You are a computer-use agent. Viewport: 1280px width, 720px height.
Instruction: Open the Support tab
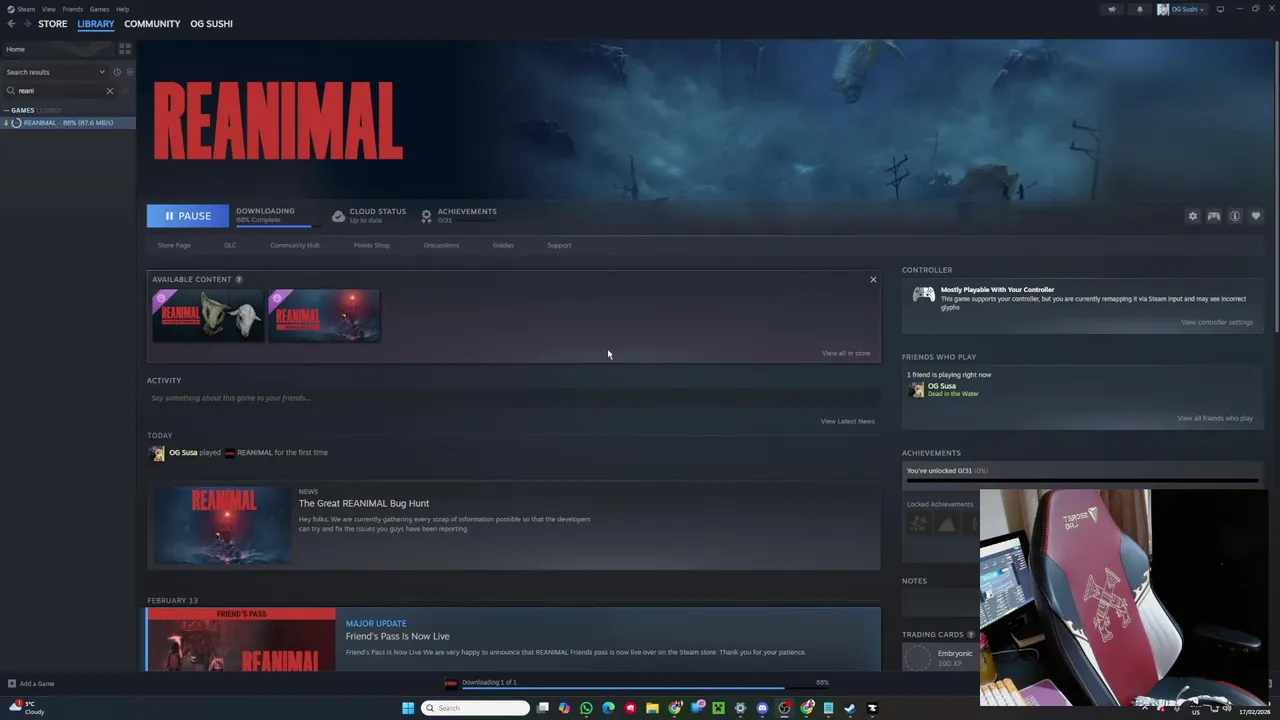tap(559, 245)
